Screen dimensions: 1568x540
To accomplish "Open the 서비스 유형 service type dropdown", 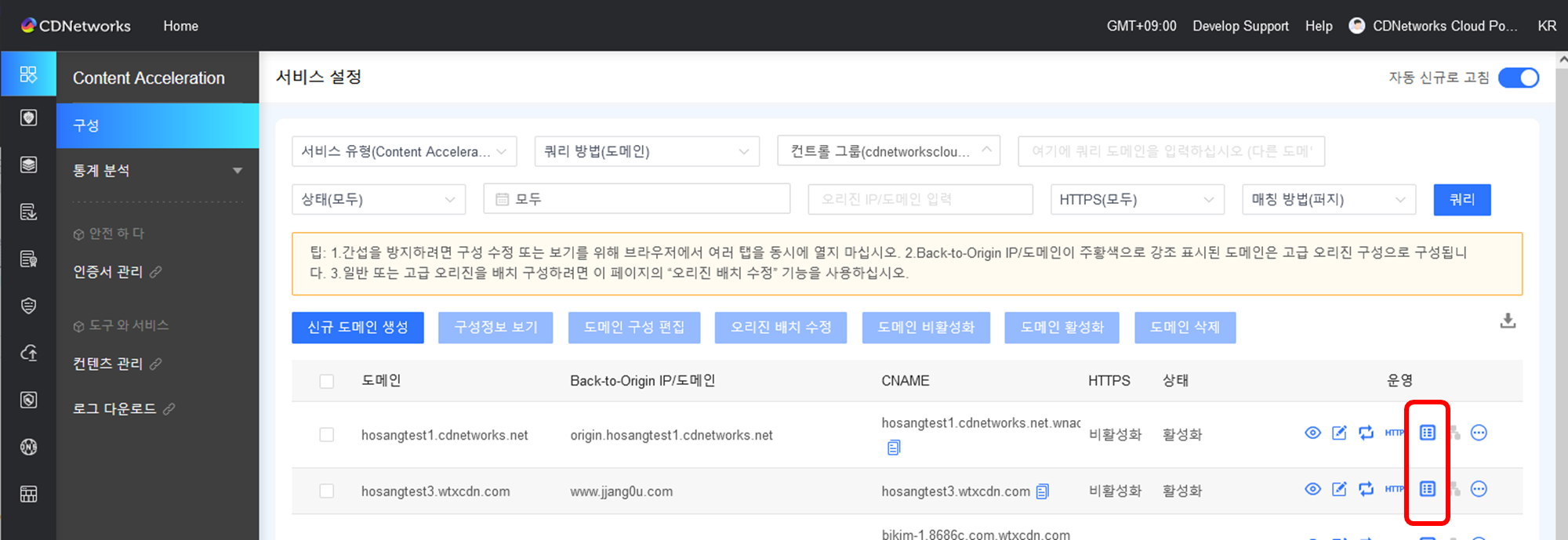I will click(405, 151).
